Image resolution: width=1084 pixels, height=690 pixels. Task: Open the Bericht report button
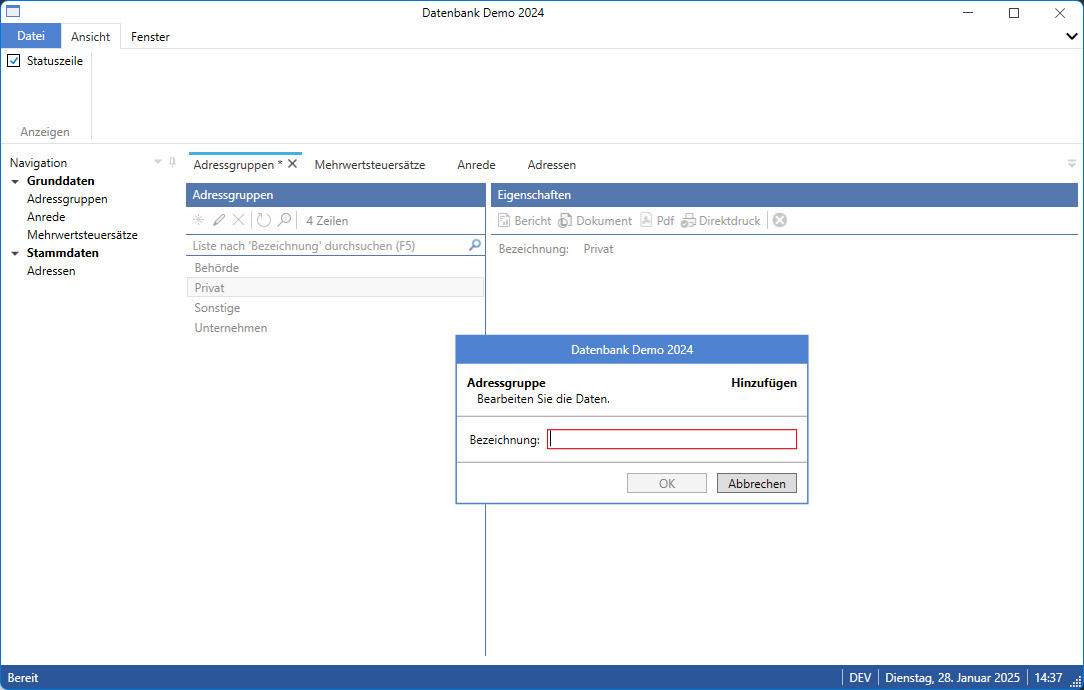(x=524, y=220)
